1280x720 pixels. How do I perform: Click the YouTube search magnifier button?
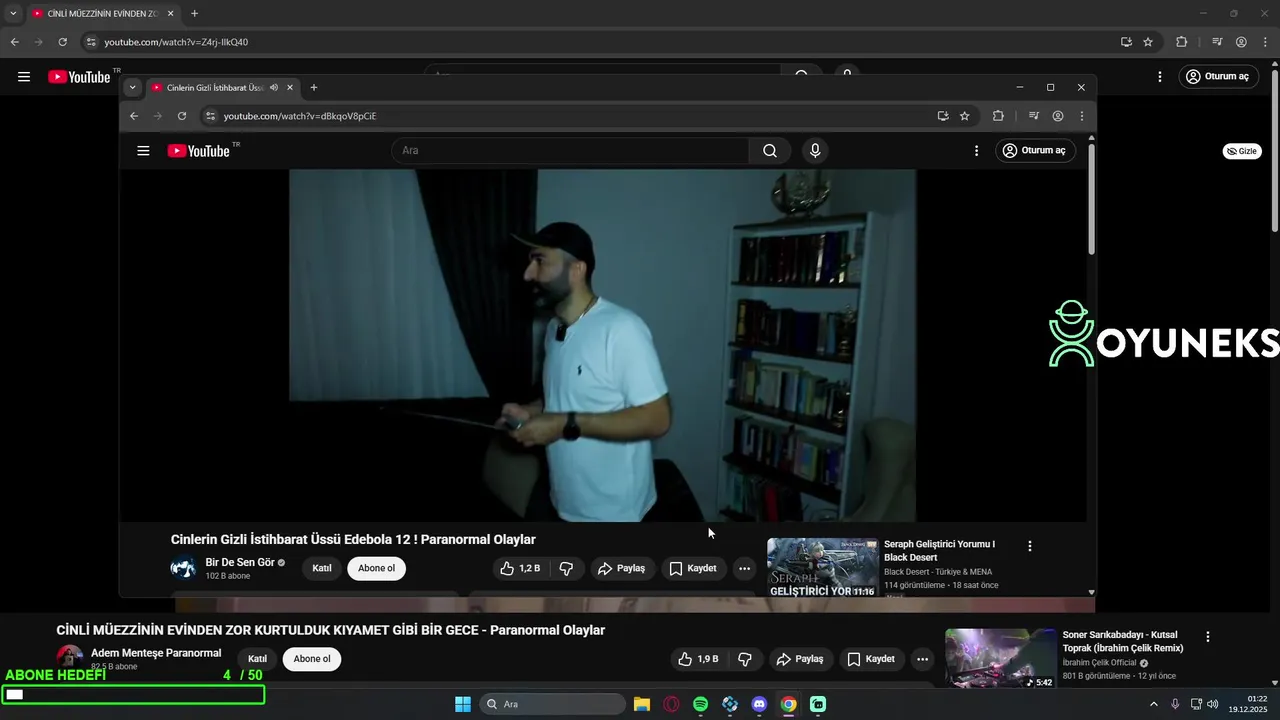tap(770, 151)
